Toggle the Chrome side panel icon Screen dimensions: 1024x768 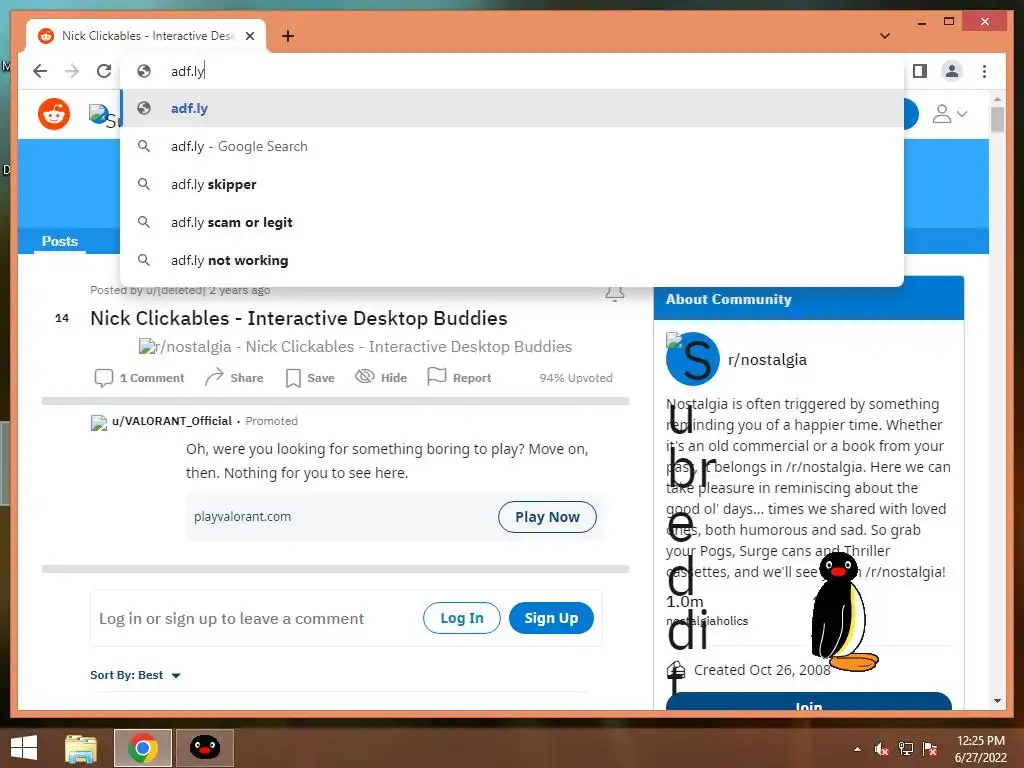pyautogui.click(x=920, y=71)
